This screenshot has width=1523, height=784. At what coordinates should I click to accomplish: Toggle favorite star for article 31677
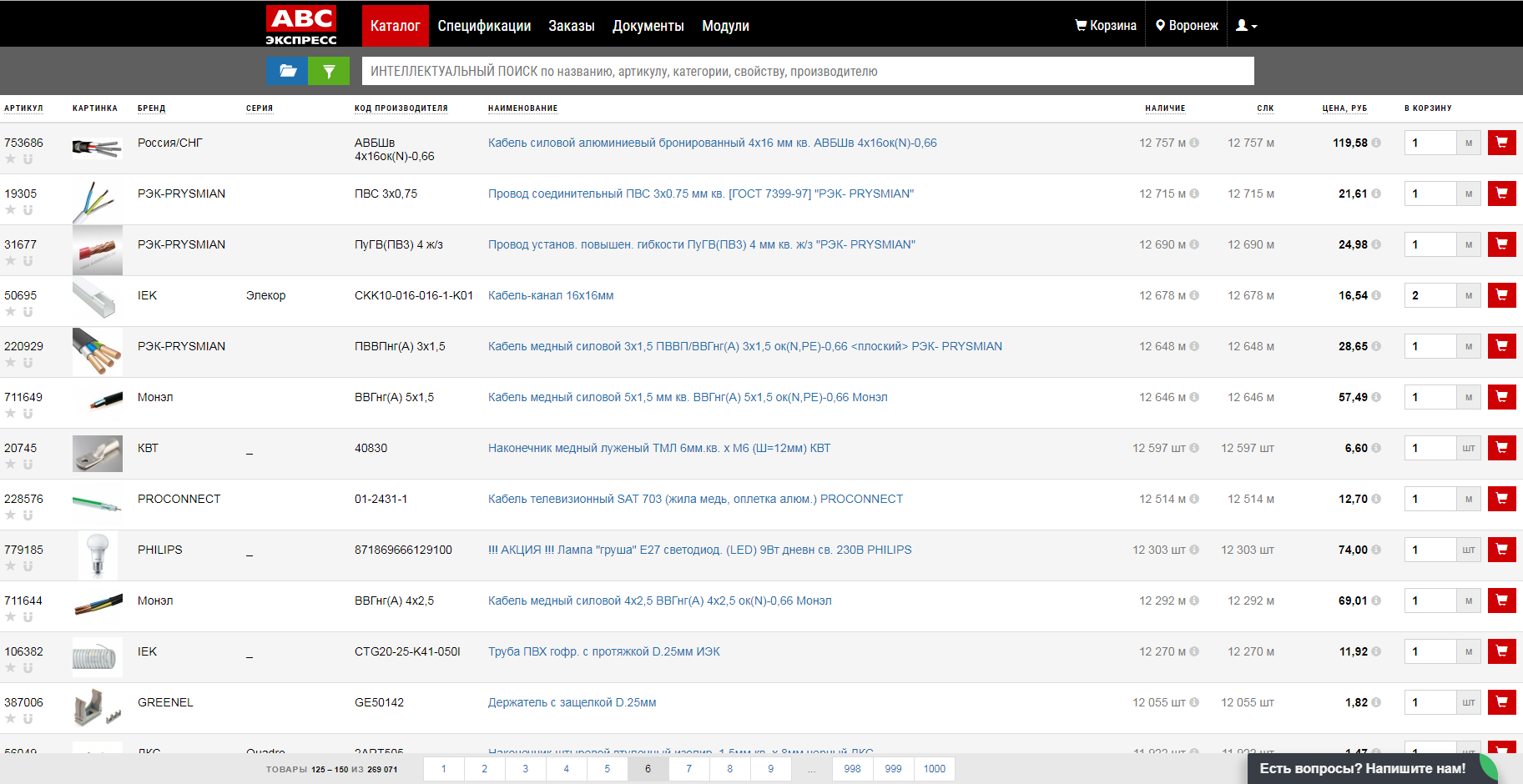point(11,261)
